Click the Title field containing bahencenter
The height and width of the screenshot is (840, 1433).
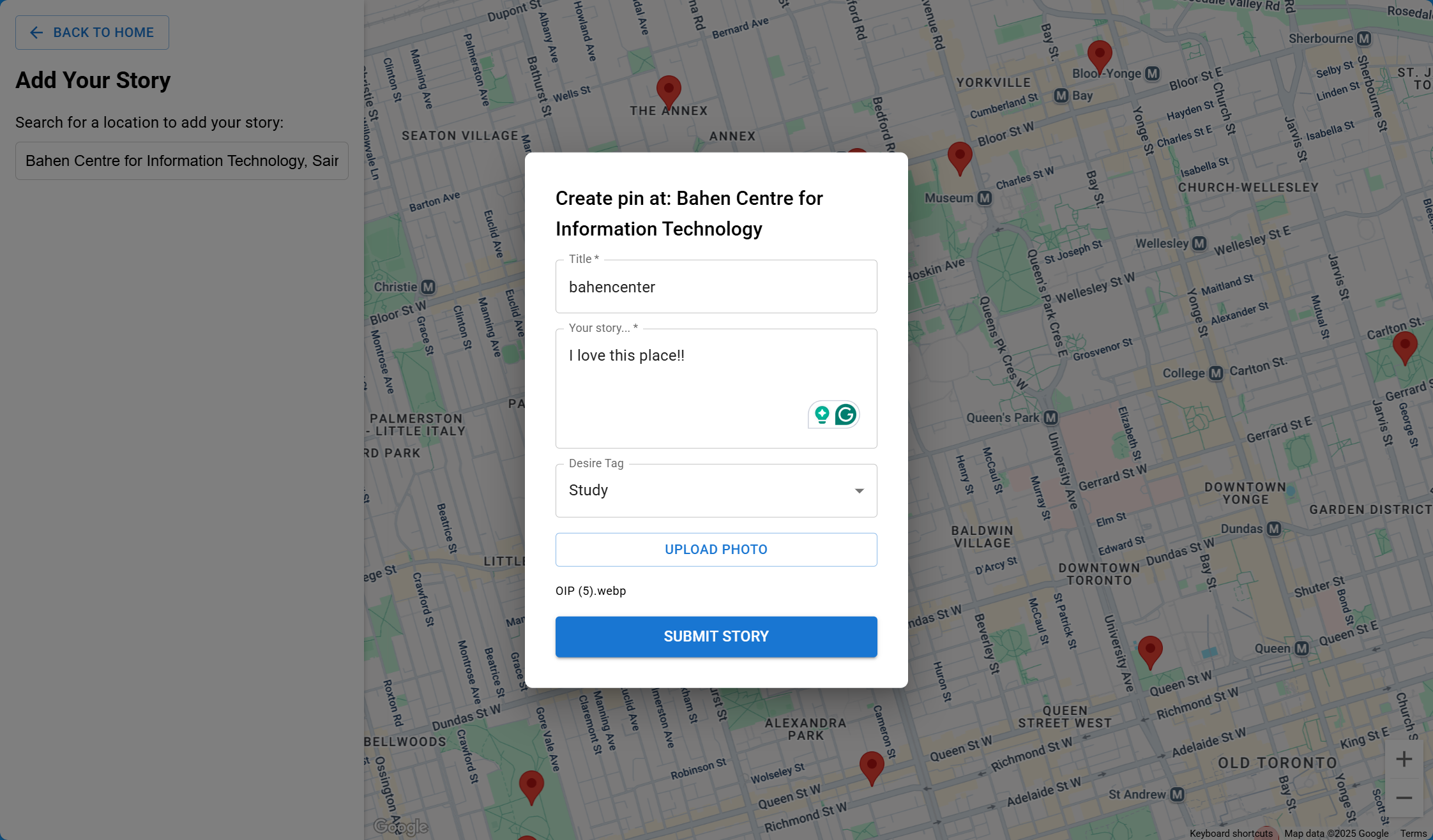[x=716, y=287]
